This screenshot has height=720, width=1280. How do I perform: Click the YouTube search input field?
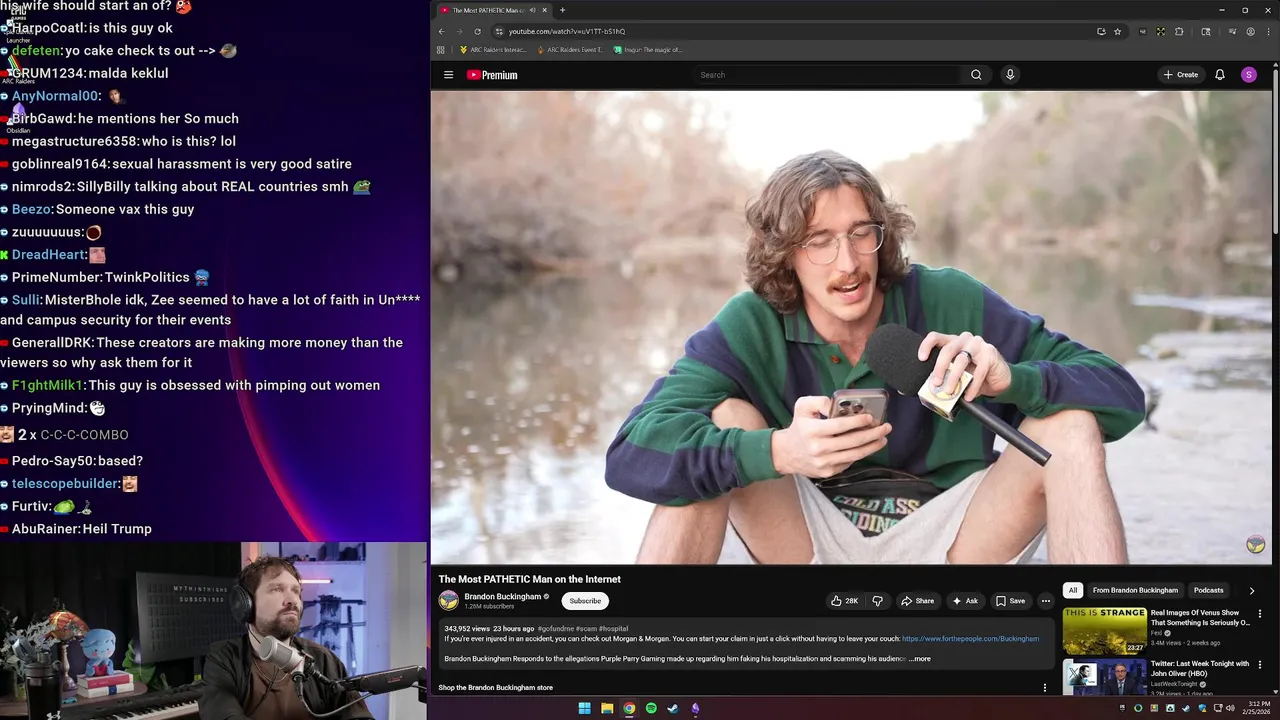[828, 75]
